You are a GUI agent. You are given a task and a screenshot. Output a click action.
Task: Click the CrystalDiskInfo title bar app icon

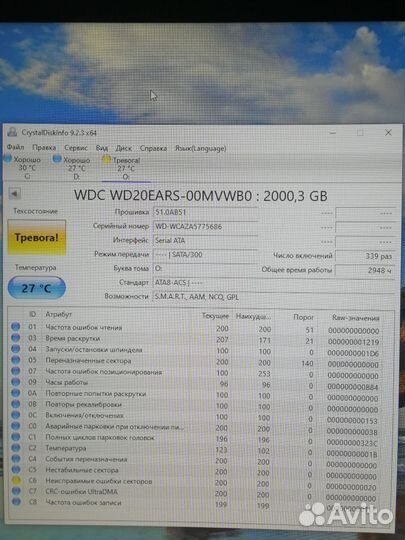click(x=12, y=132)
